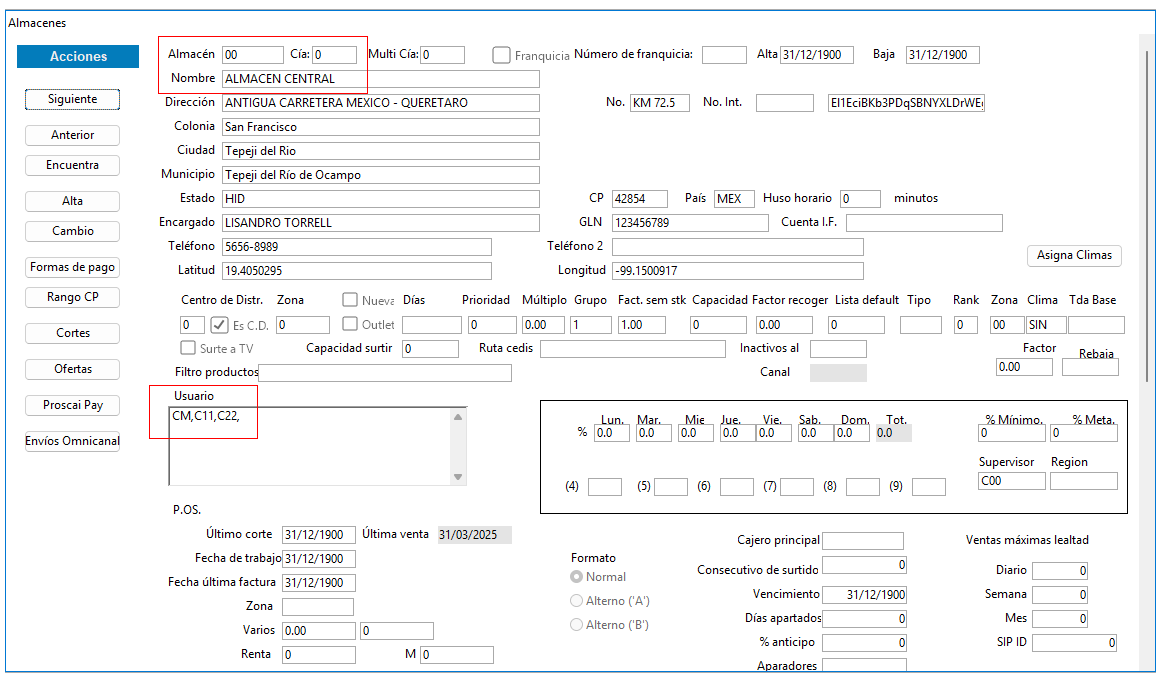Open Envíos Omnicanal
Image resolution: width=1165 pixels, height=682 pixels.
click(72, 441)
